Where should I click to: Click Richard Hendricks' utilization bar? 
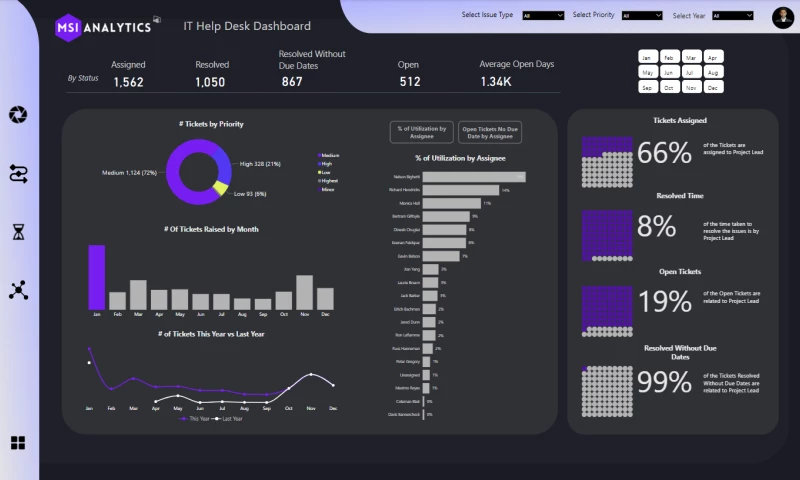(461, 190)
